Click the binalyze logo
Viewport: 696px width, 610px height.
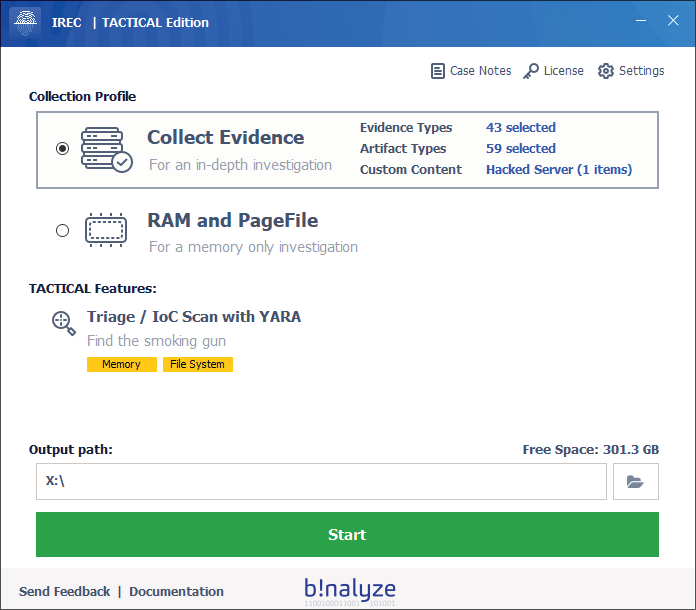pyautogui.click(x=350, y=591)
